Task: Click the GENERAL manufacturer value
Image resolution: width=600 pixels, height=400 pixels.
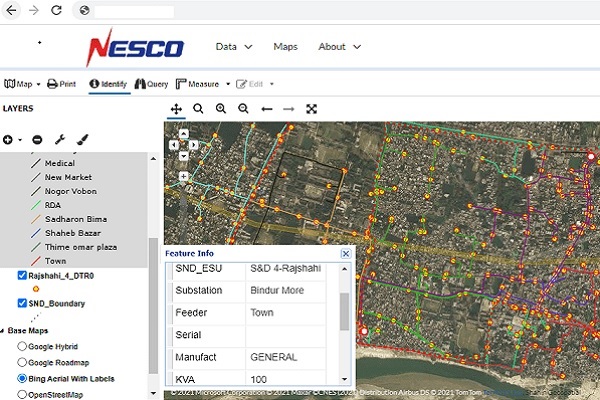Action: pos(274,358)
